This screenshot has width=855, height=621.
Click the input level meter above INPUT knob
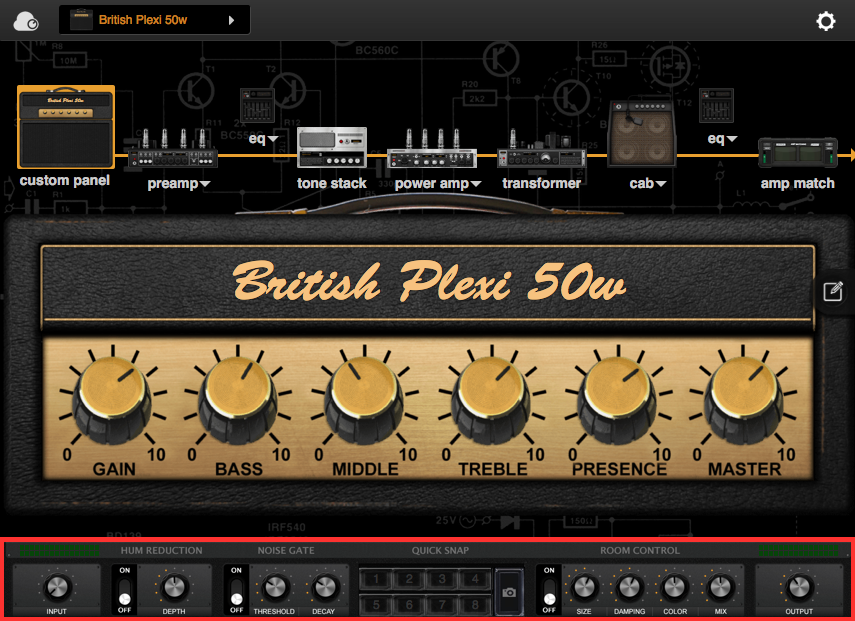point(59,551)
